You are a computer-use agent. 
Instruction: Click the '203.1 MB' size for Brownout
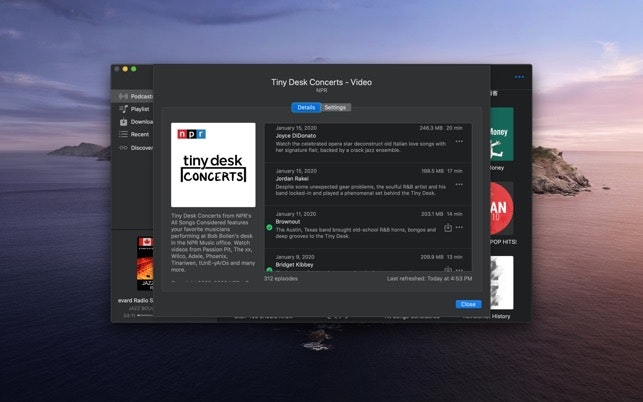432,214
